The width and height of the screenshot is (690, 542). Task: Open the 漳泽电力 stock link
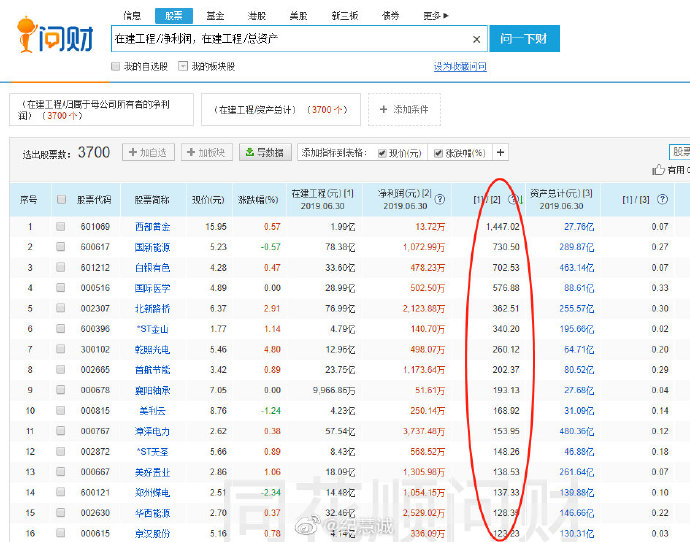click(x=152, y=431)
